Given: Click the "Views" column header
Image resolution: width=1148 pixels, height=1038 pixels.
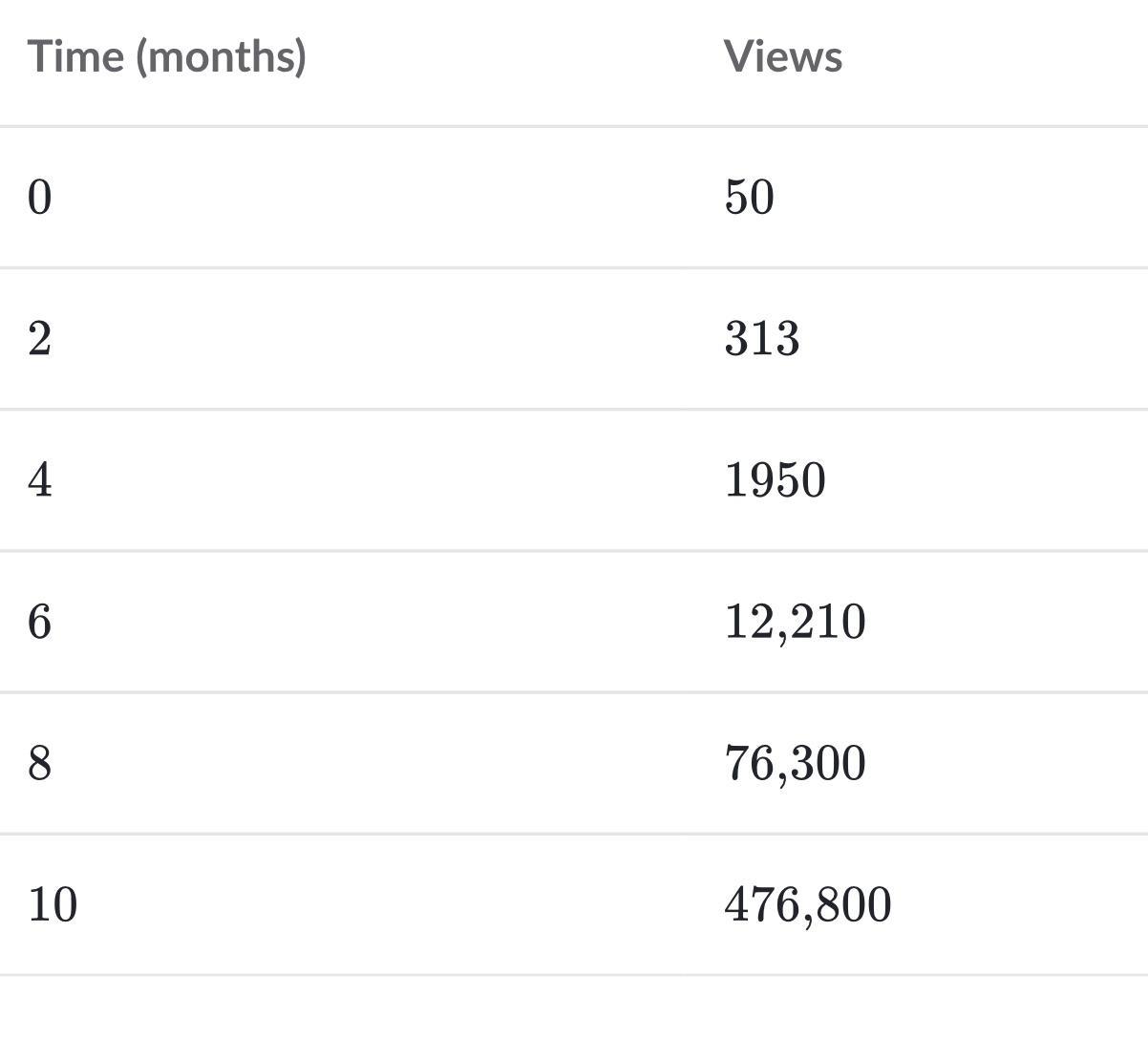Looking at the screenshot, I should pos(783,55).
